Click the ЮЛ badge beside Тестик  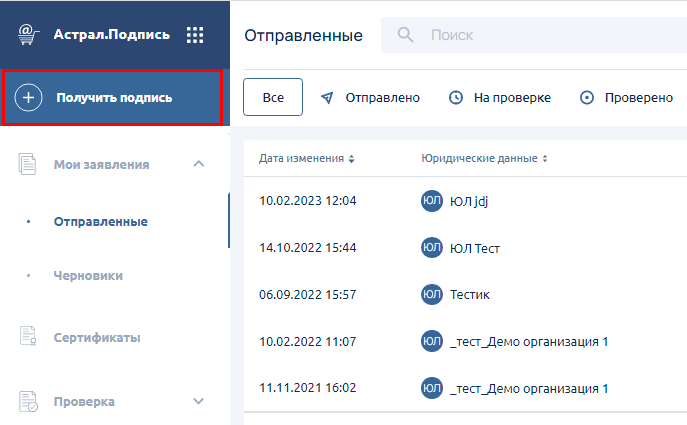432,294
